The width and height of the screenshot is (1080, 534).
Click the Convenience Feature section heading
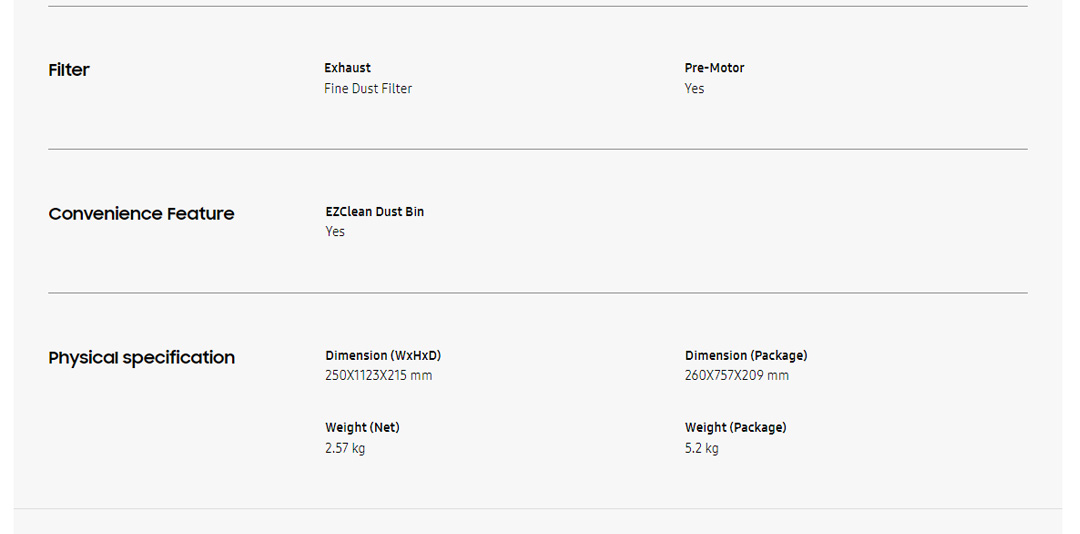pyautogui.click(x=141, y=214)
